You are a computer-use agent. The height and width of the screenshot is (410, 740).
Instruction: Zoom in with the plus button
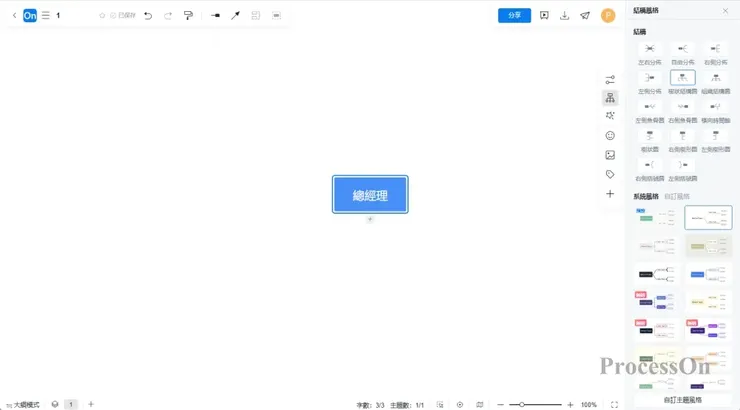[x=570, y=405]
